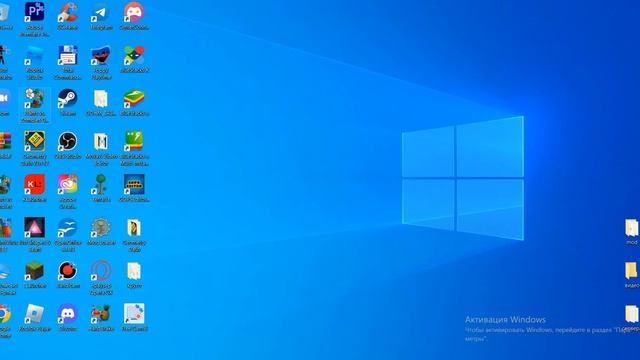Open the видео folder on the right
Viewport: 640px width, 360px height.
click(x=631, y=271)
